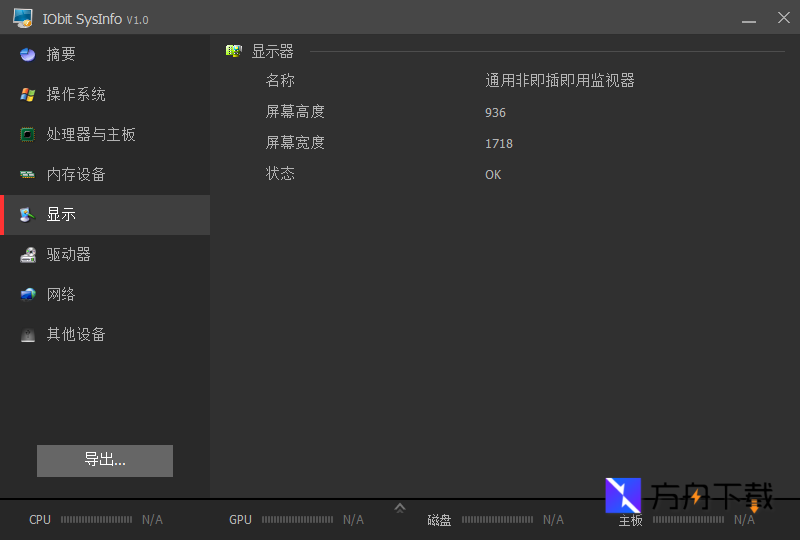Open the 驱动器 section
Screen dimensions: 800x540
coord(105,255)
